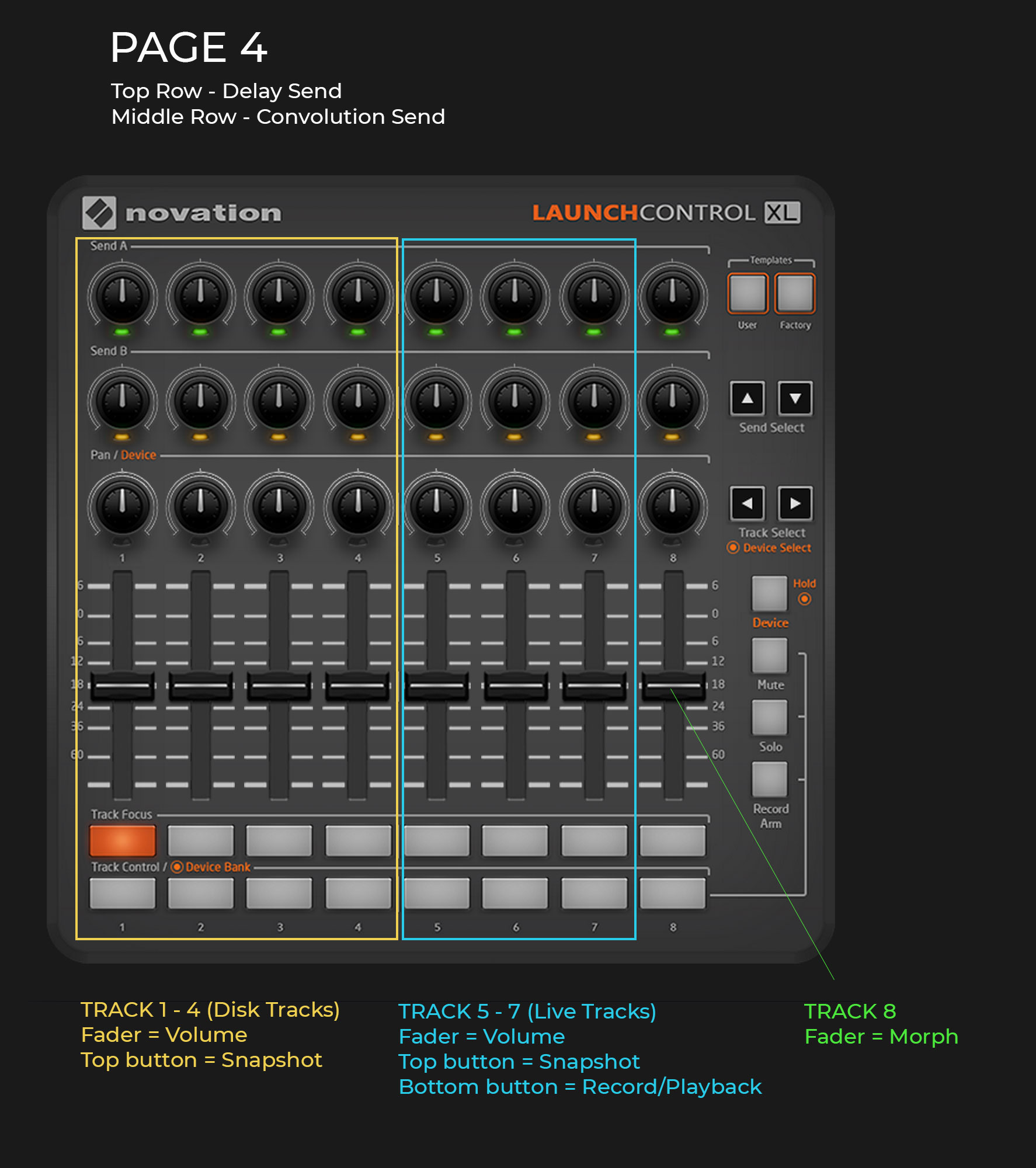
Task: Click the track 7 volume fader cap
Action: [594, 686]
